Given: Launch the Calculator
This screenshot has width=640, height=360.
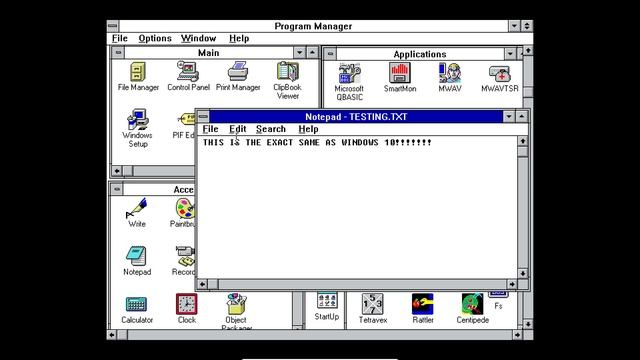Looking at the screenshot, I should point(137,309).
